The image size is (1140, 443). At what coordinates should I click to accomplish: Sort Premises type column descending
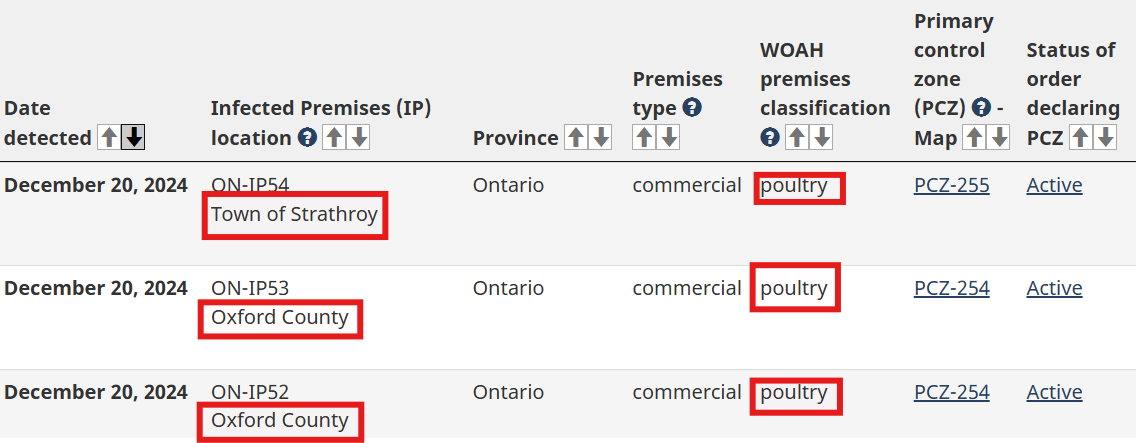click(668, 137)
